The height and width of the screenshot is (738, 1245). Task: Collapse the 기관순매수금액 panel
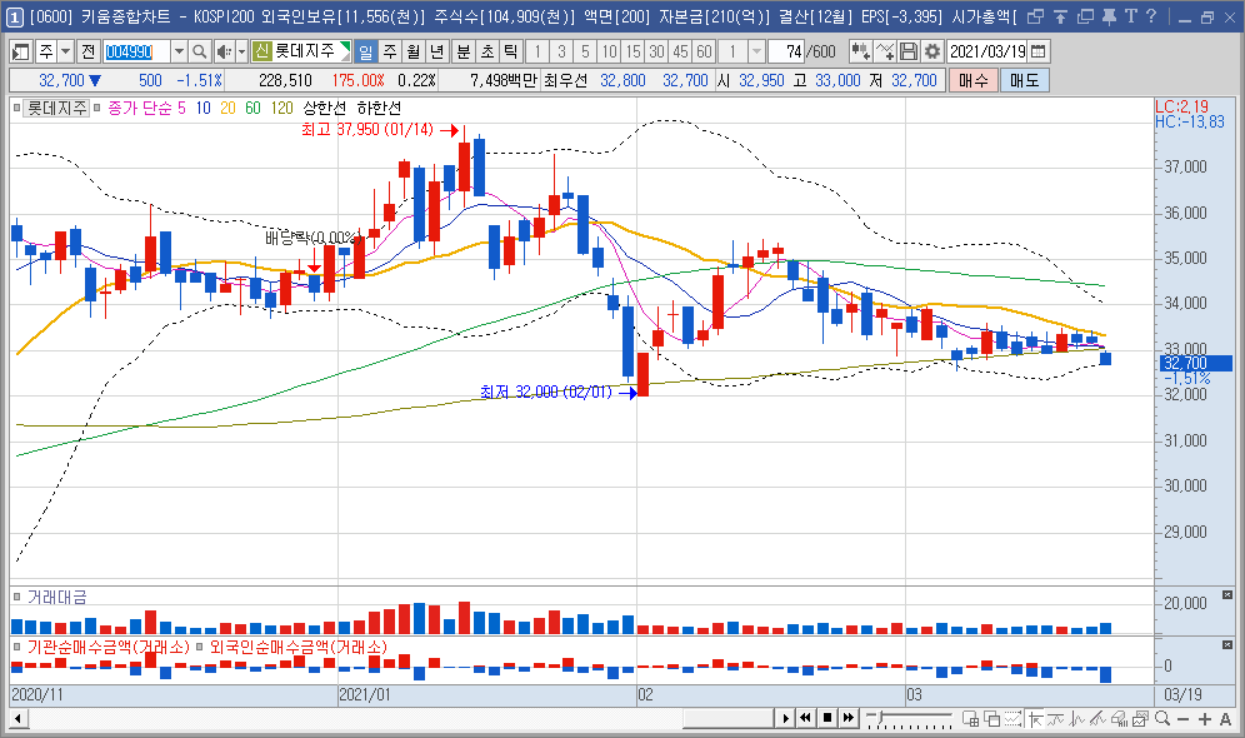(x=1227, y=647)
